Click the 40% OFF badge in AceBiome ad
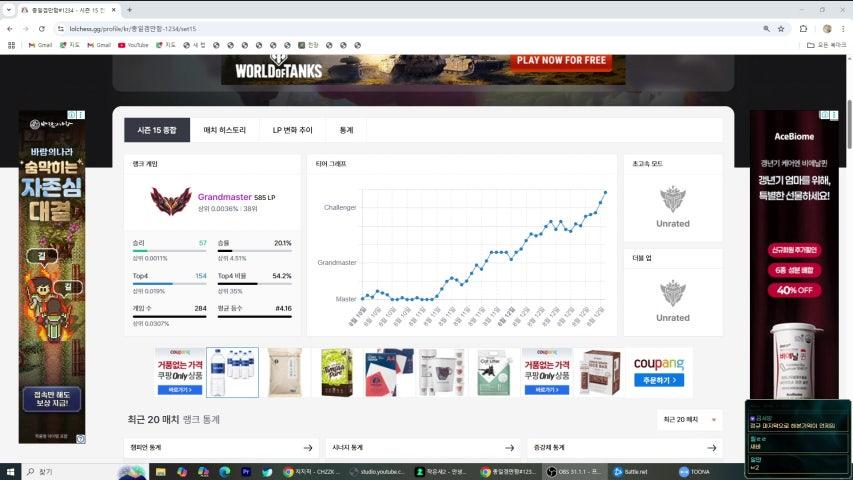The height and width of the screenshot is (480, 853). click(x=795, y=290)
